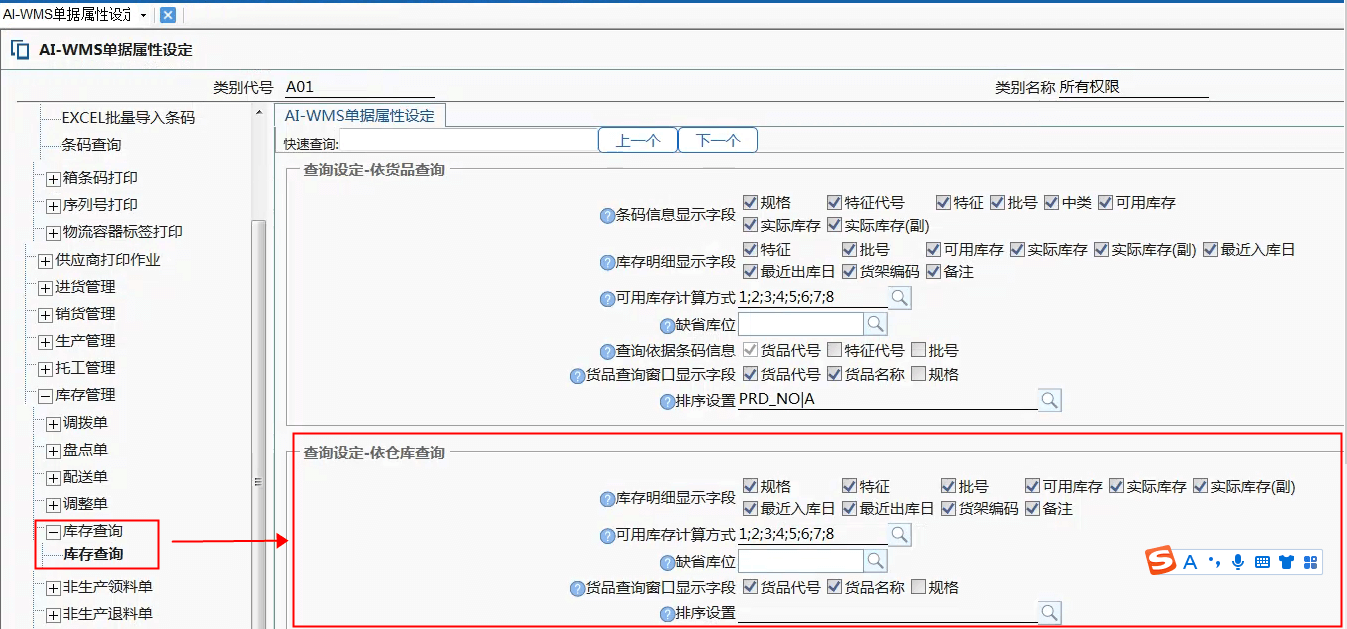
Task: Expand the 非生产领料单 tree node
Action: tap(53, 587)
